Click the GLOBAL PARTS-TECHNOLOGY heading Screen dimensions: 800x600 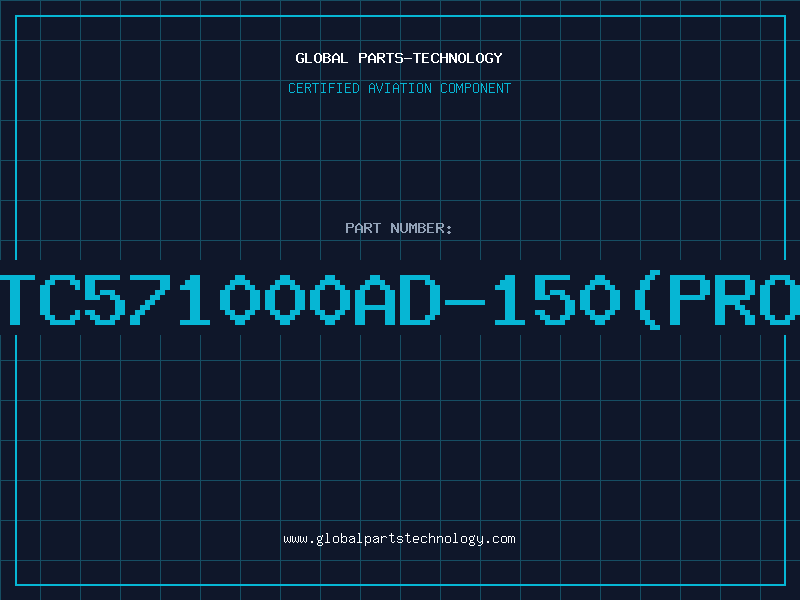tap(399, 58)
